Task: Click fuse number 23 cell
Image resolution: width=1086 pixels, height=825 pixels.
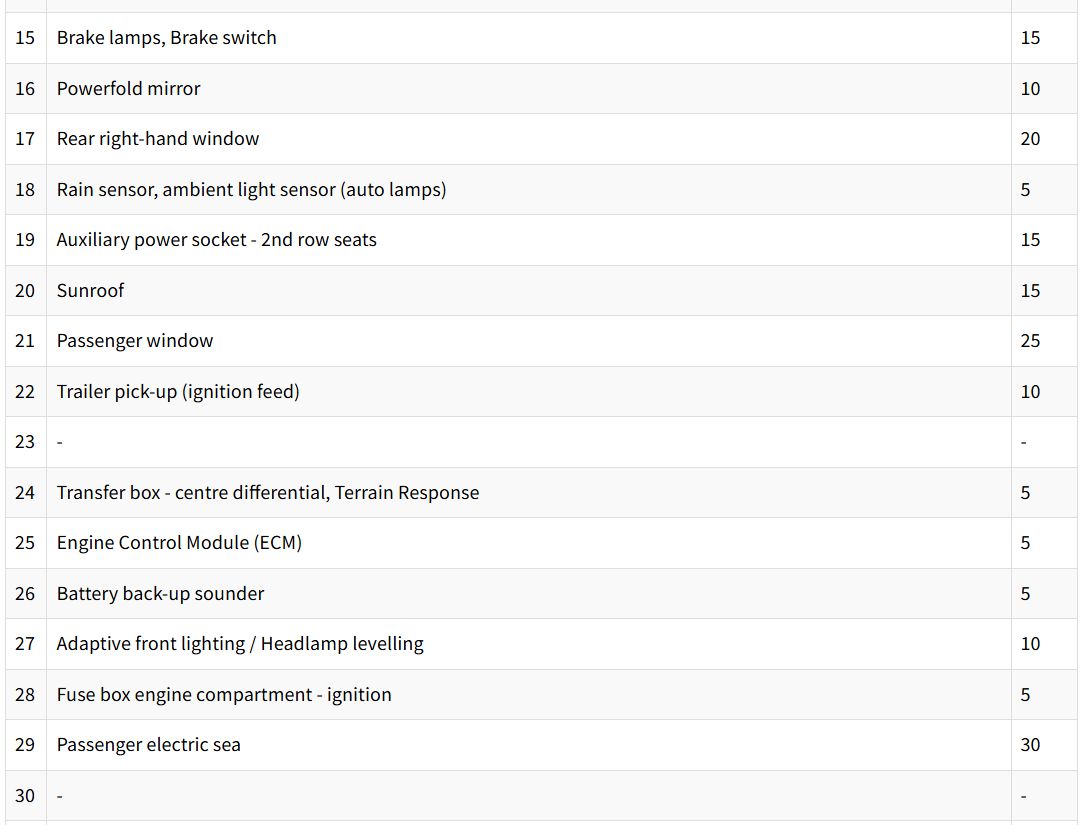Action: [x=25, y=442]
